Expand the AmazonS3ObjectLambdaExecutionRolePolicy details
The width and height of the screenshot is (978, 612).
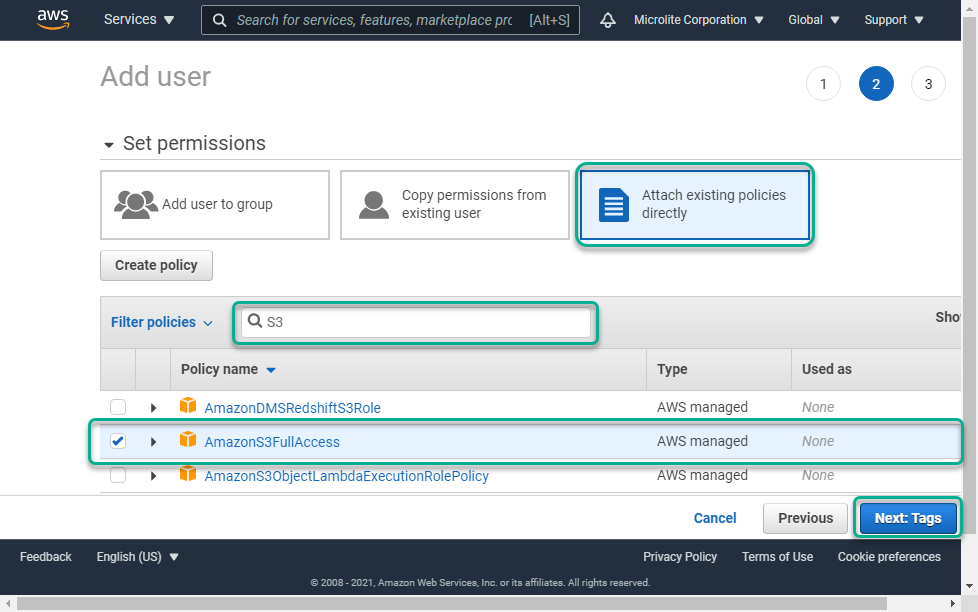153,476
